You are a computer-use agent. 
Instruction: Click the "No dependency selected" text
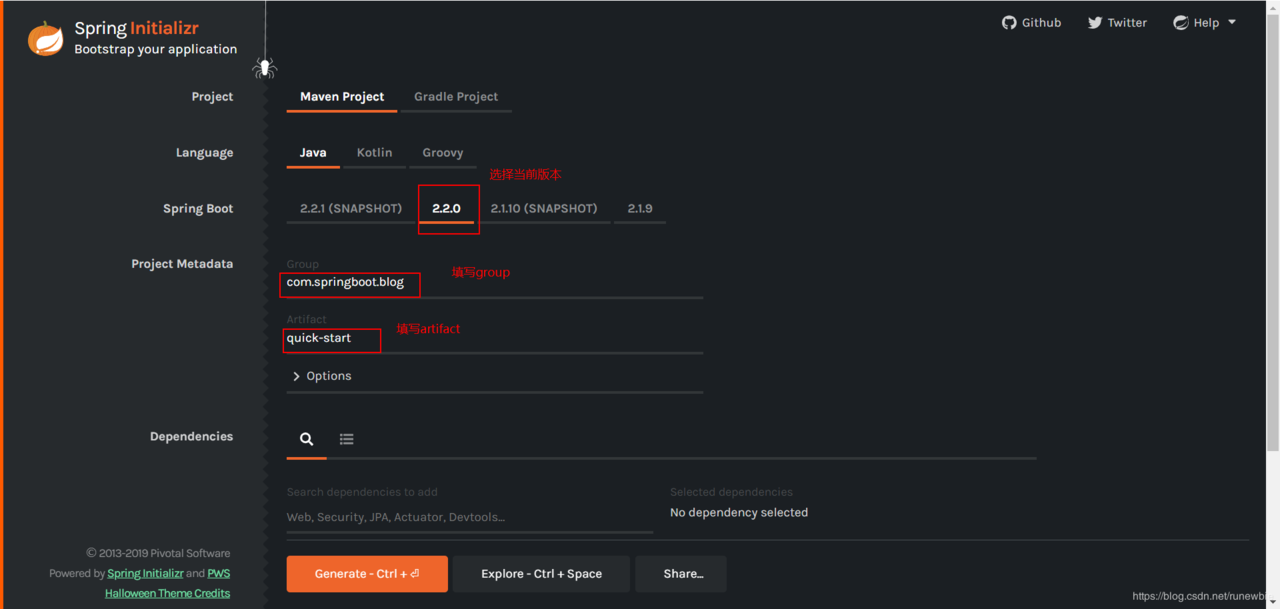pos(739,513)
